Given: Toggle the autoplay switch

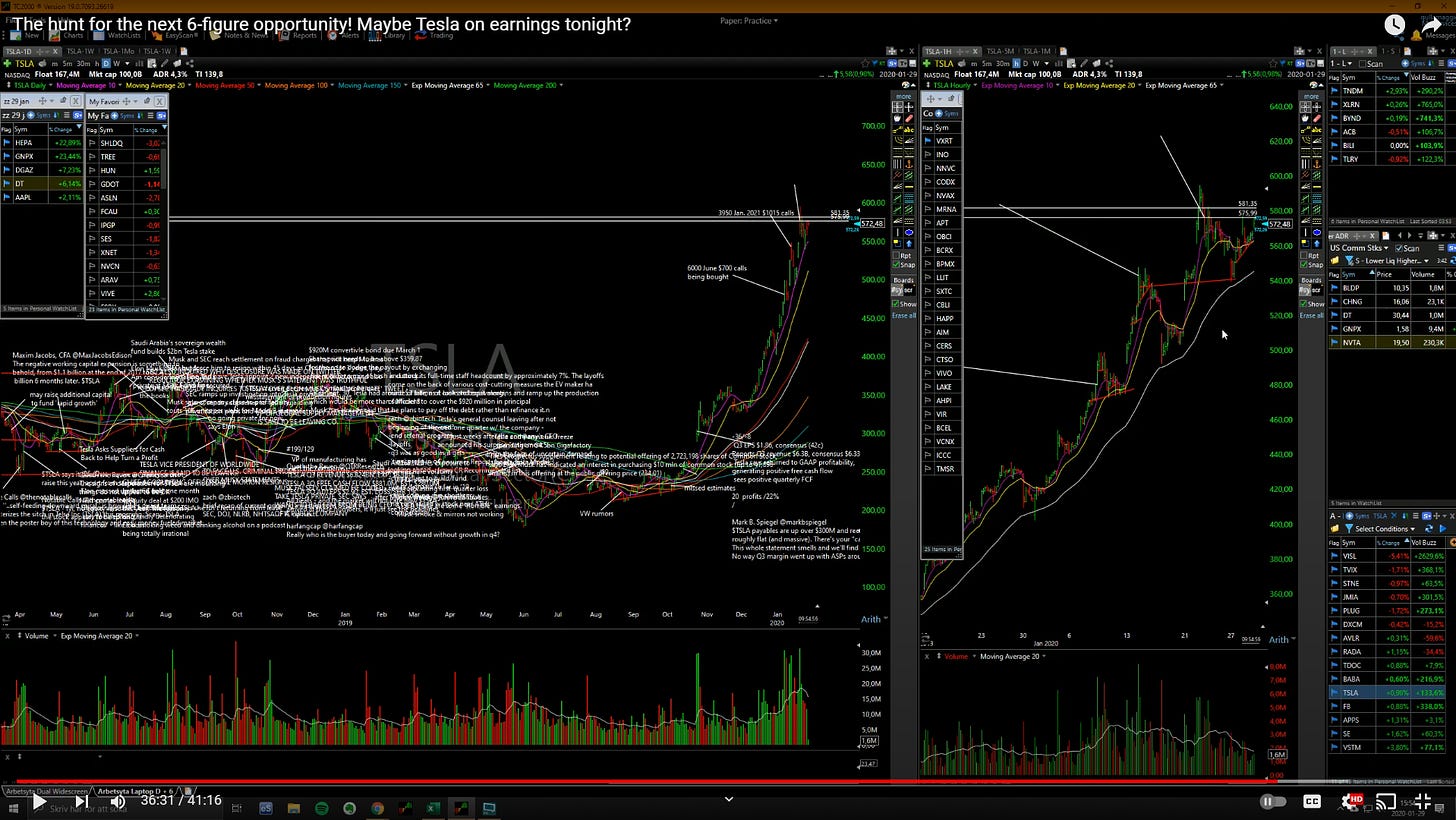Looking at the screenshot, I should [1273, 801].
